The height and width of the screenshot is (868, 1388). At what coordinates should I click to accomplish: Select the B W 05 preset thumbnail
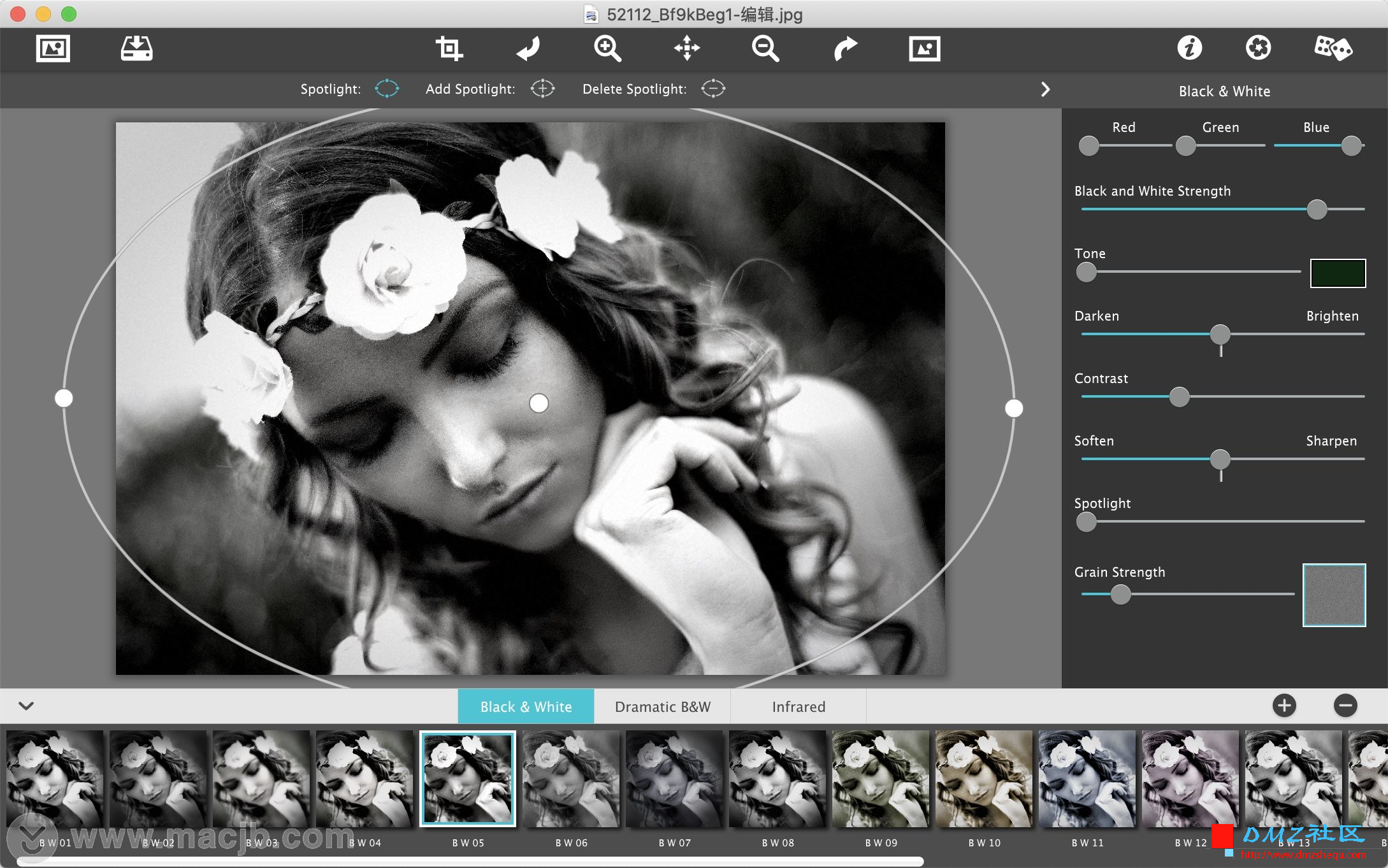tap(468, 779)
